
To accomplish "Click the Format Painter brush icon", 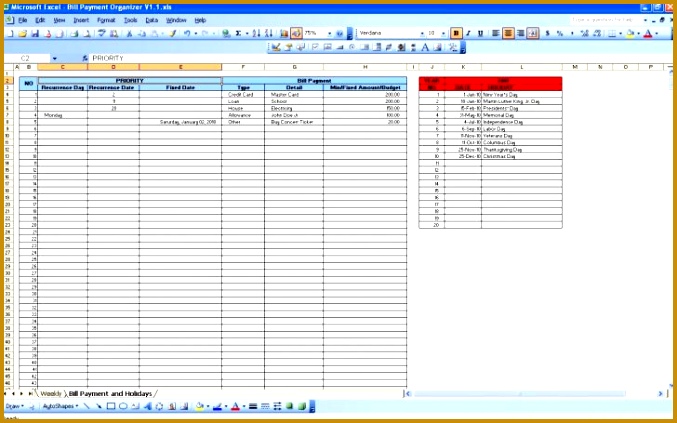I will point(173,33).
